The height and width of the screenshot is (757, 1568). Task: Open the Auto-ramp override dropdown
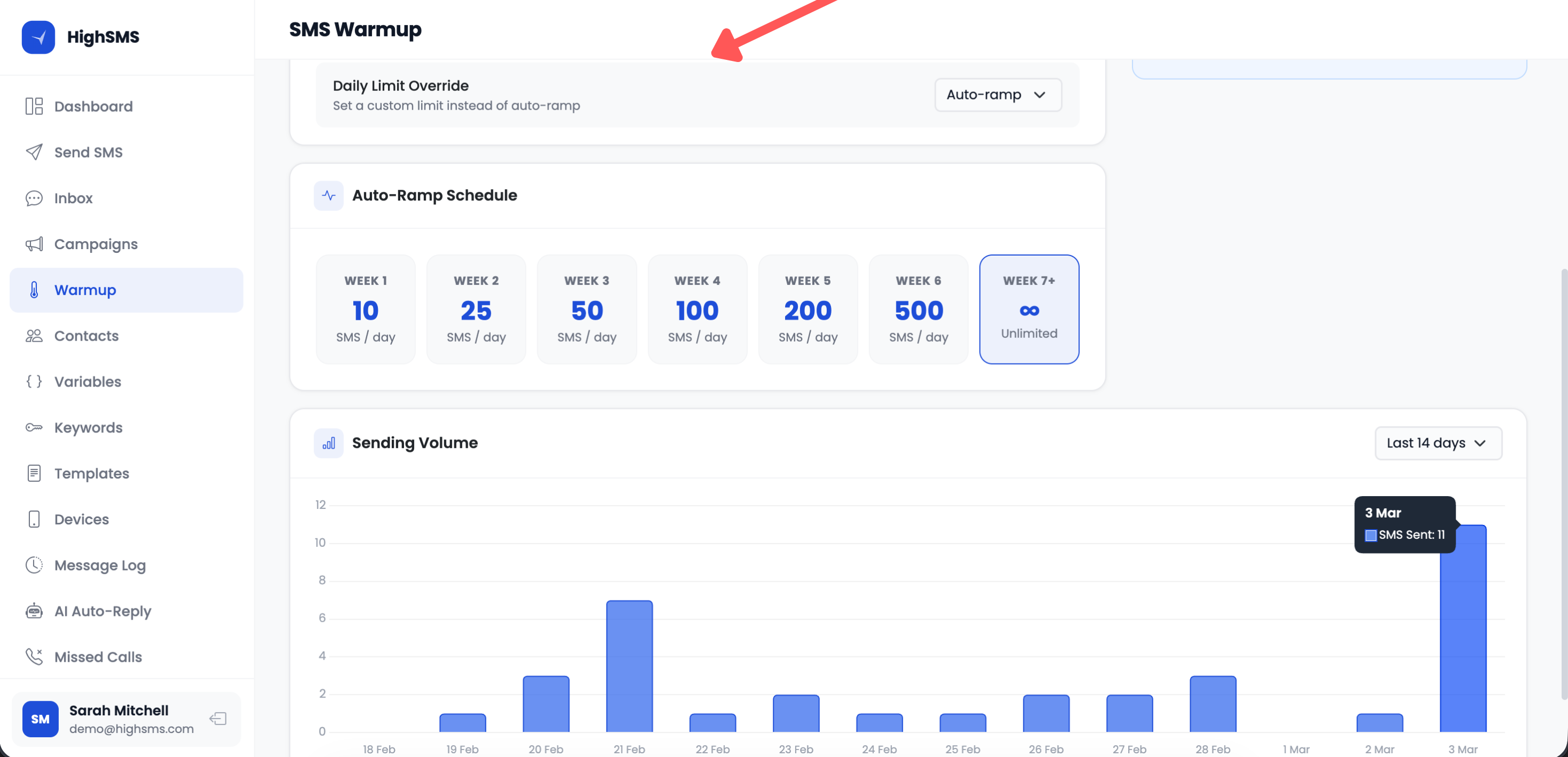pyautogui.click(x=997, y=95)
